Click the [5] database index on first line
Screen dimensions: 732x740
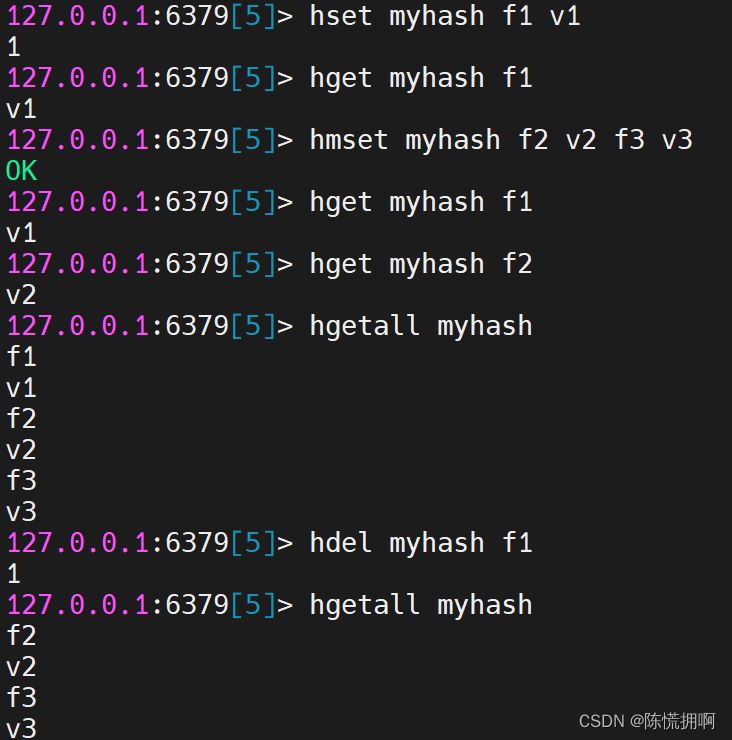tap(252, 16)
